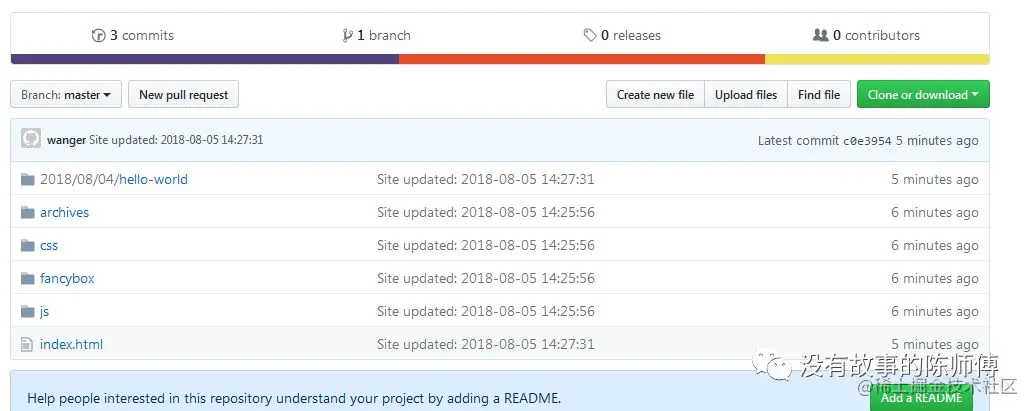Click the purple segment of language bar
Screen dimensions: 1032x411
point(205,59)
